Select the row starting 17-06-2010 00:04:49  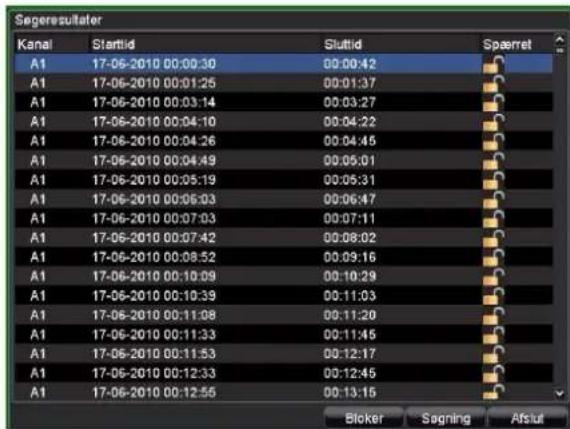coord(284,161)
